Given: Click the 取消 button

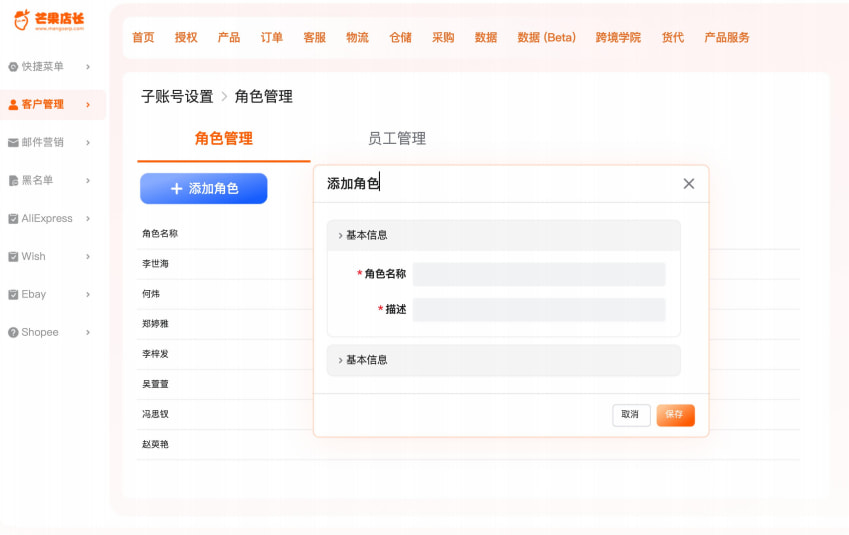Looking at the screenshot, I should (631, 415).
